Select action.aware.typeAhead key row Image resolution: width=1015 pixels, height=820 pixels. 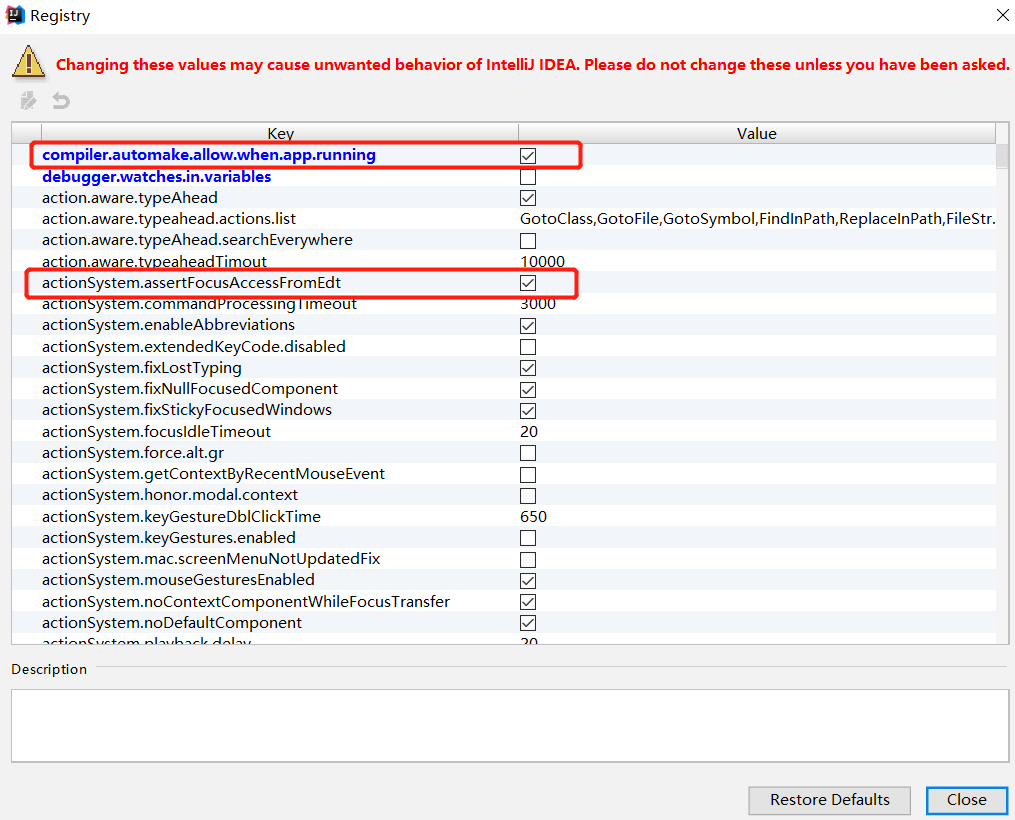[x=129, y=198]
